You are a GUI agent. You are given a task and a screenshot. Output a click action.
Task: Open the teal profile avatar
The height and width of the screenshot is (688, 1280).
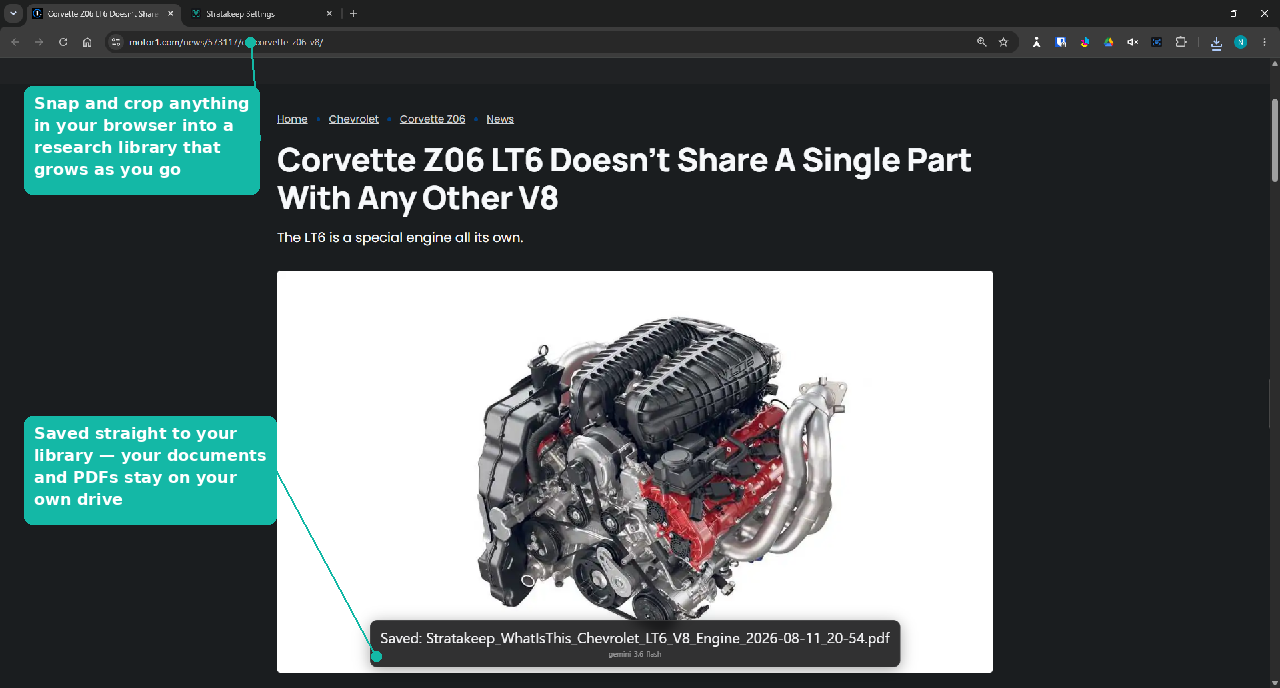1241,42
